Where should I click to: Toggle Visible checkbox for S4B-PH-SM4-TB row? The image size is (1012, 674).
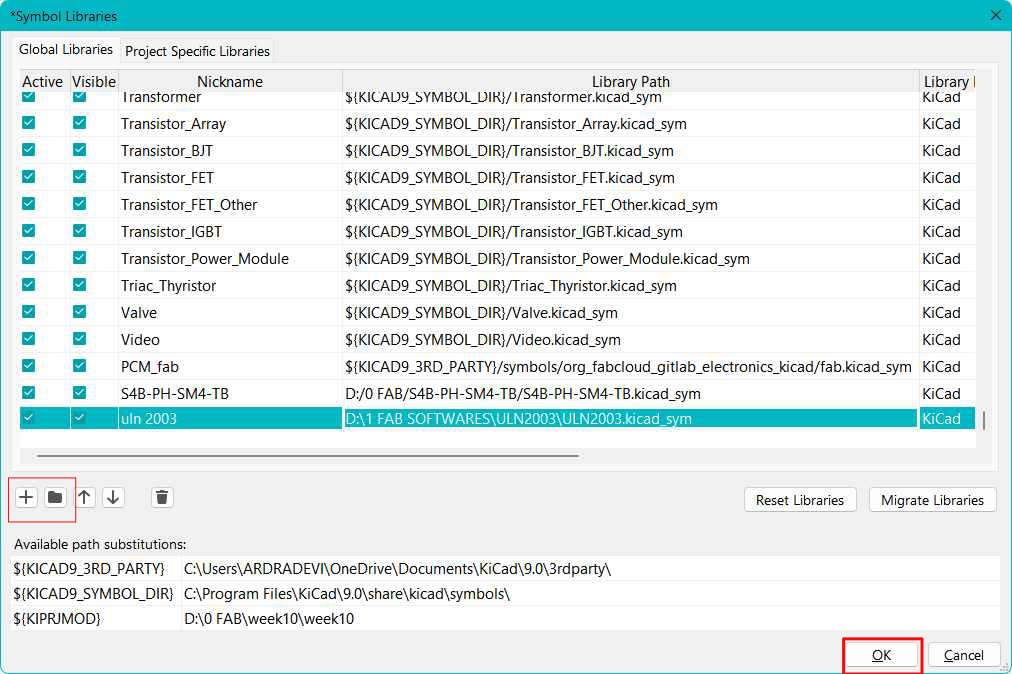tap(79, 393)
